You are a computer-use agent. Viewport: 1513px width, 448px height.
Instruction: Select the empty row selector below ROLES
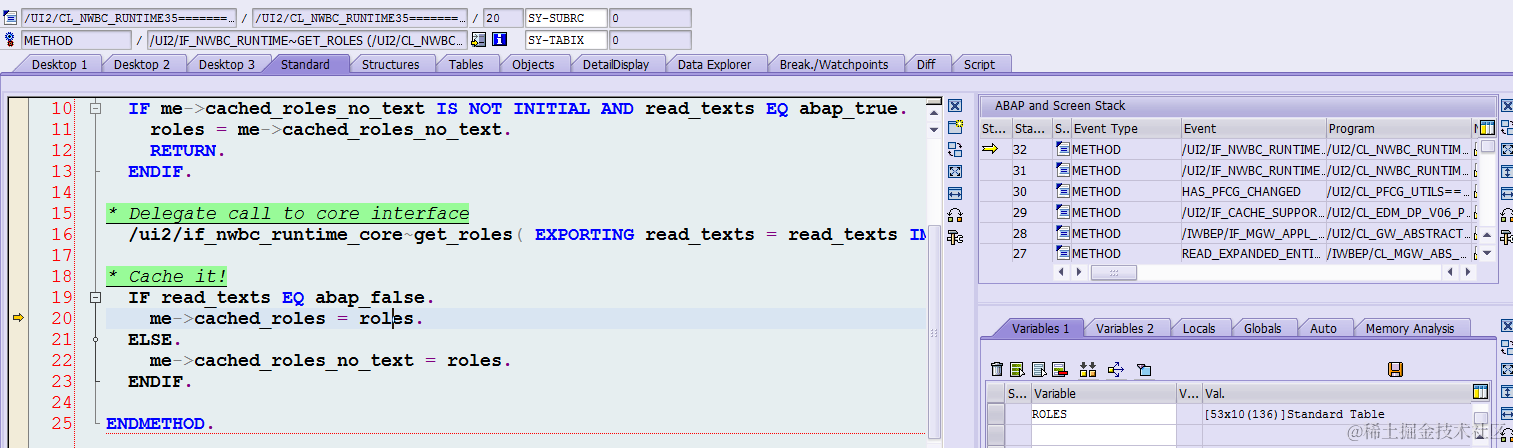point(996,434)
